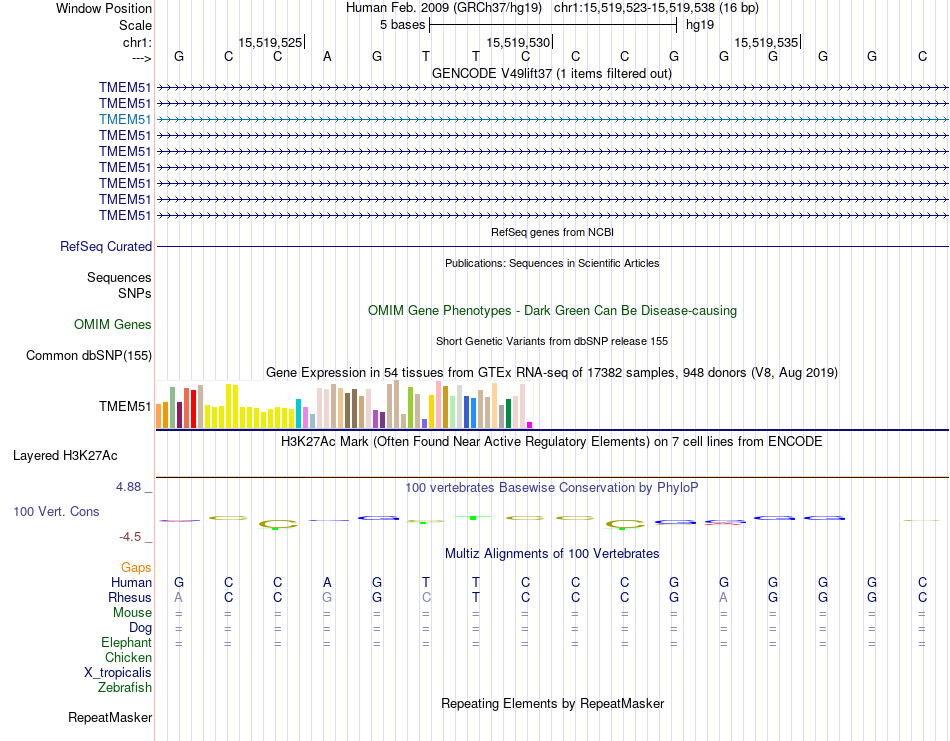Click the Window Position label
The height and width of the screenshot is (741, 950).
tap(104, 8)
